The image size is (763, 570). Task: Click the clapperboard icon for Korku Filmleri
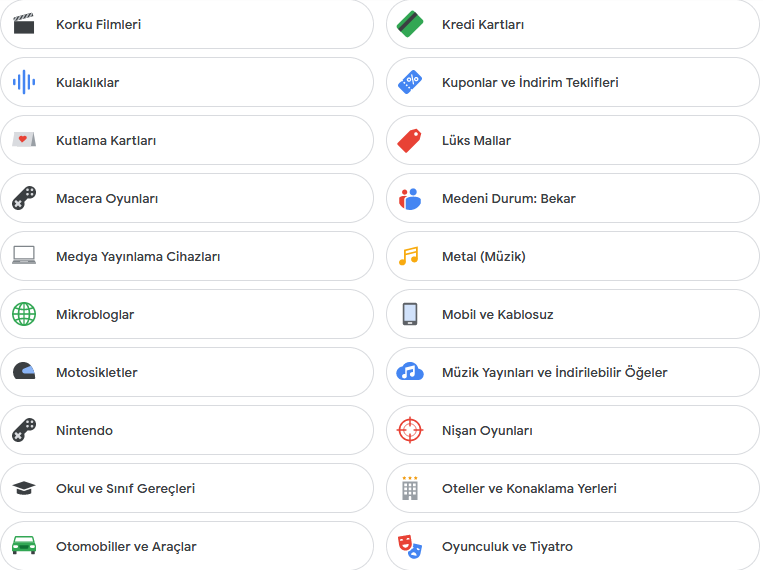[x=24, y=24]
